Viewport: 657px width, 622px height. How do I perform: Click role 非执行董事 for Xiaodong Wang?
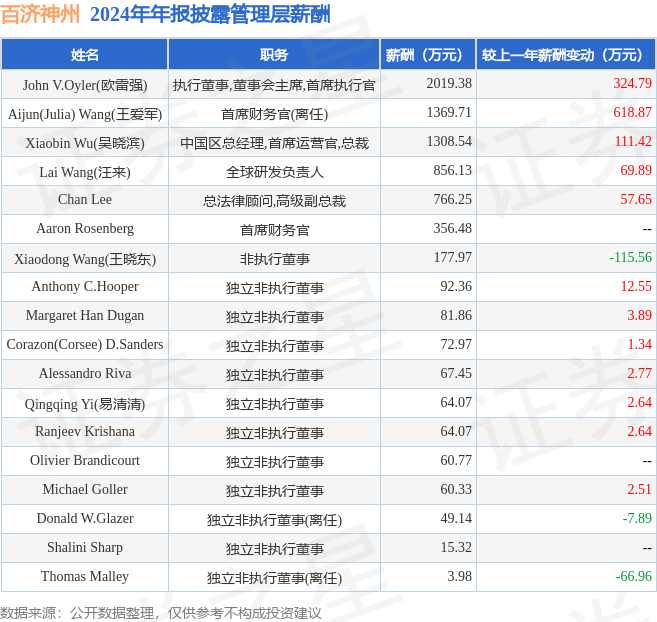[x=274, y=259]
